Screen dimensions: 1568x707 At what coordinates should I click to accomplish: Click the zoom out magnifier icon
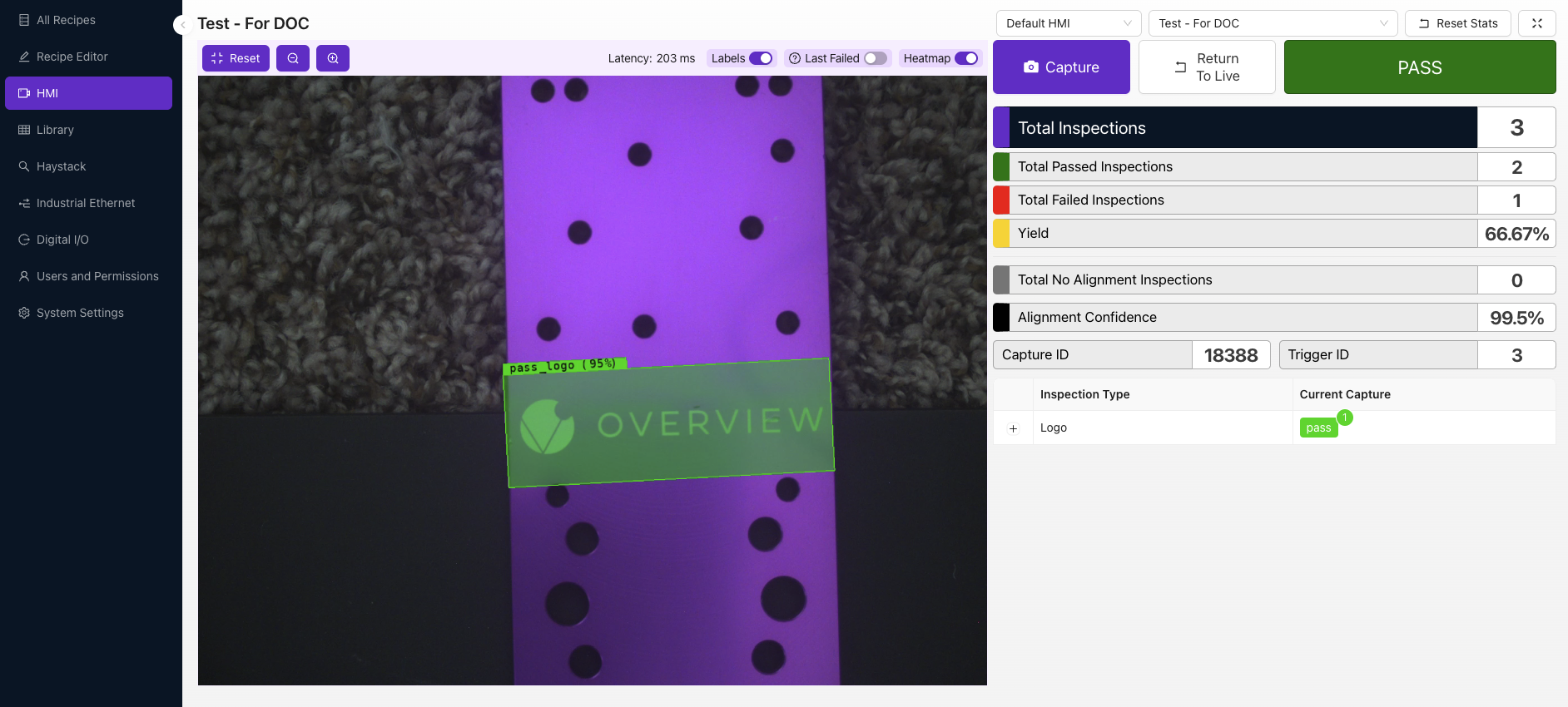click(x=293, y=58)
